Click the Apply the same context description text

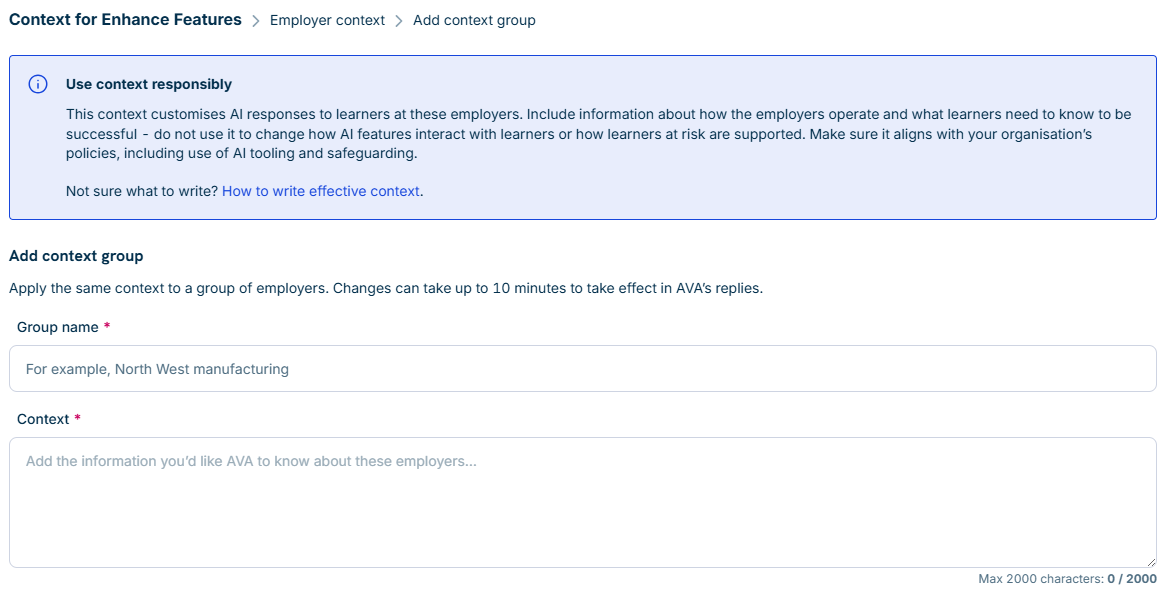(x=386, y=289)
